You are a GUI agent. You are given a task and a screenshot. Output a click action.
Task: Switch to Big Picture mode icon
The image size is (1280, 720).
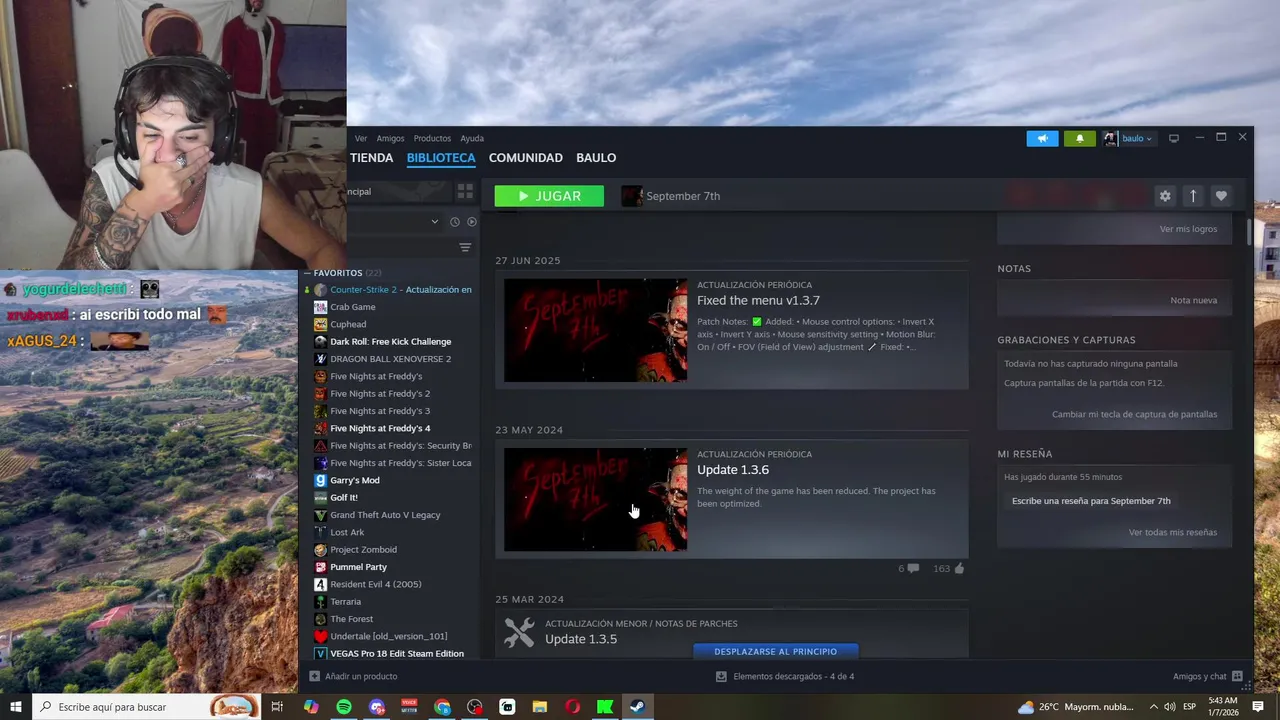coord(1174,138)
